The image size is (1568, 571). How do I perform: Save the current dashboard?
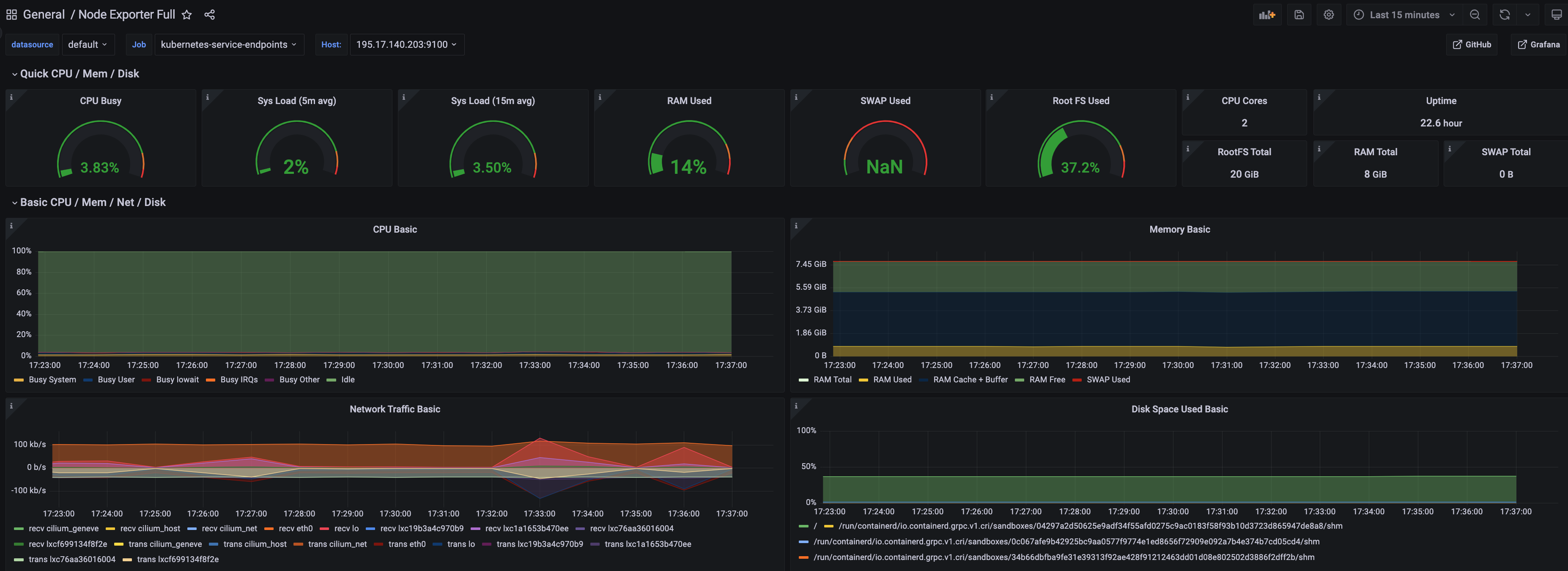click(x=1298, y=14)
